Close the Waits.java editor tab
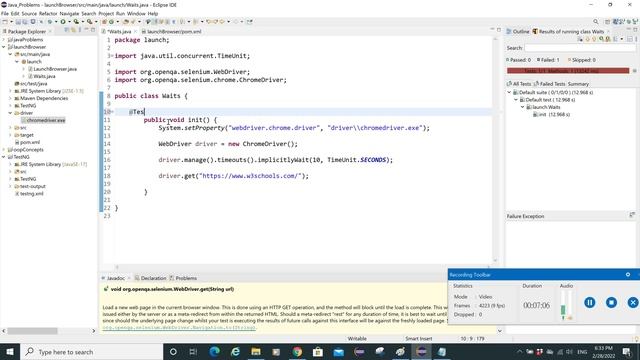The width and height of the screenshot is (640, 360). [136, 31]
